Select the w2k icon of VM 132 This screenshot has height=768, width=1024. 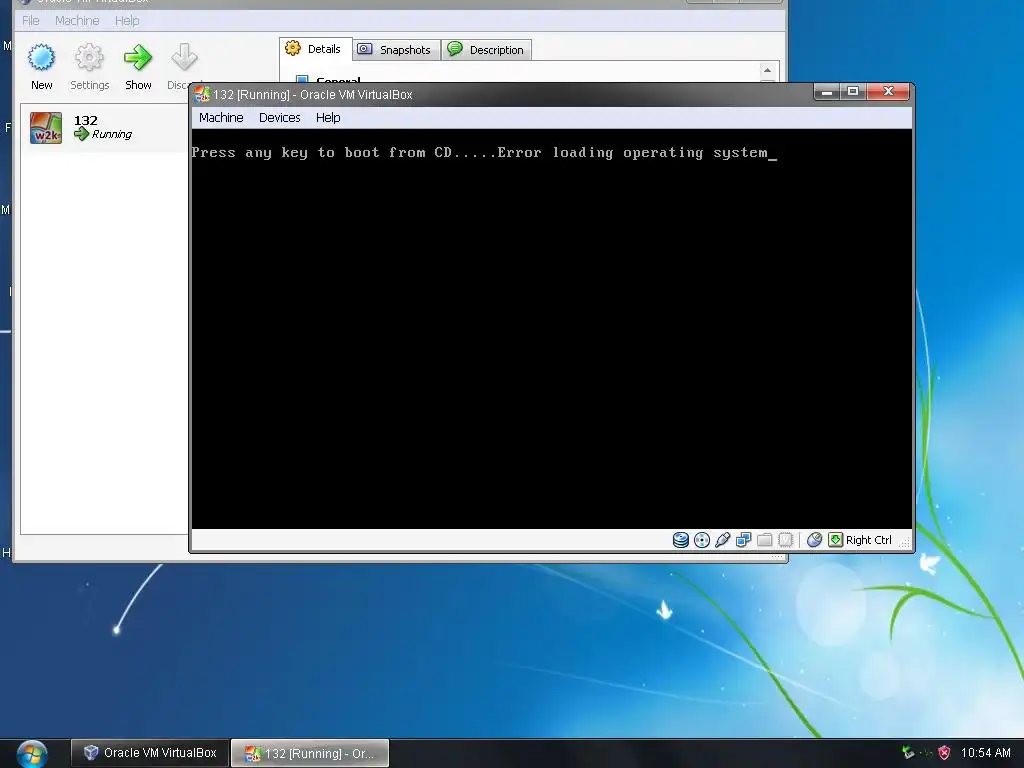click(46, 127)
